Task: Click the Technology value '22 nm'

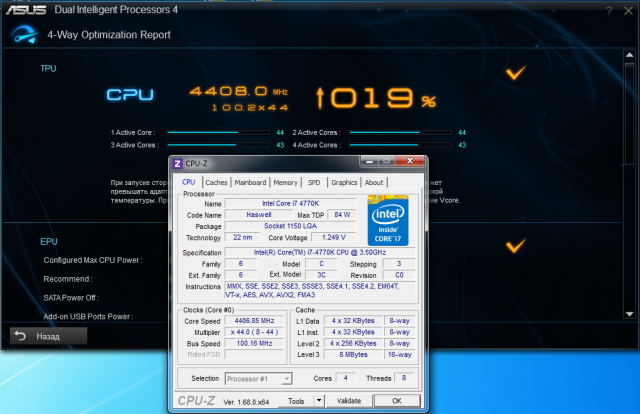Action: coord(242,237)
